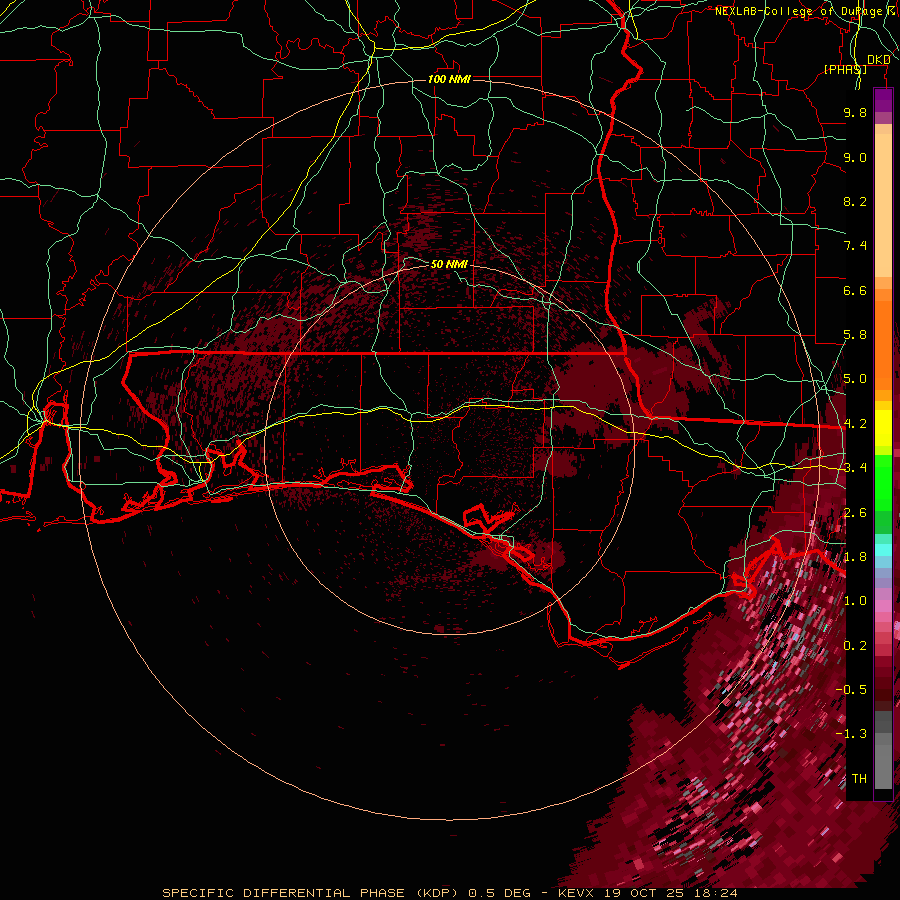Screen dimensions: 900x900
Task: Pick the pink segment of the legend
Action: pyautogui.click(x=883, y=606)
